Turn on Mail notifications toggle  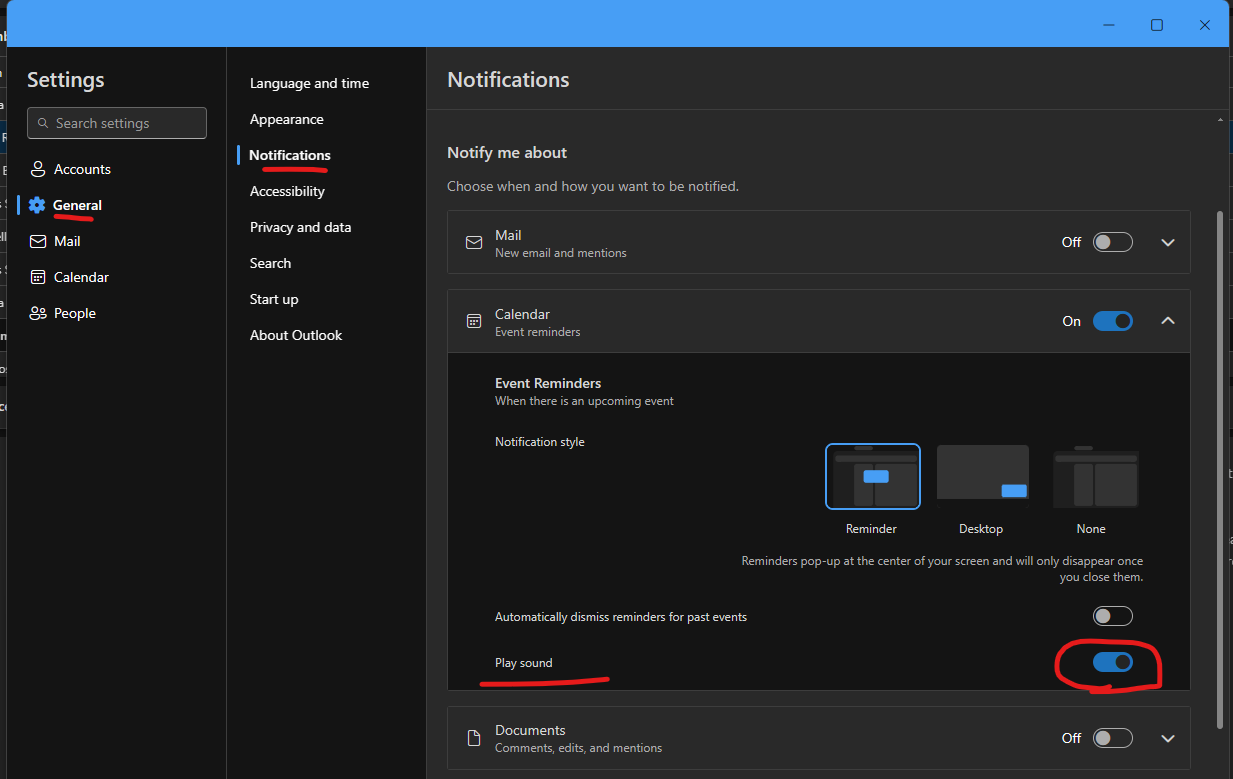click(1112, 242)
